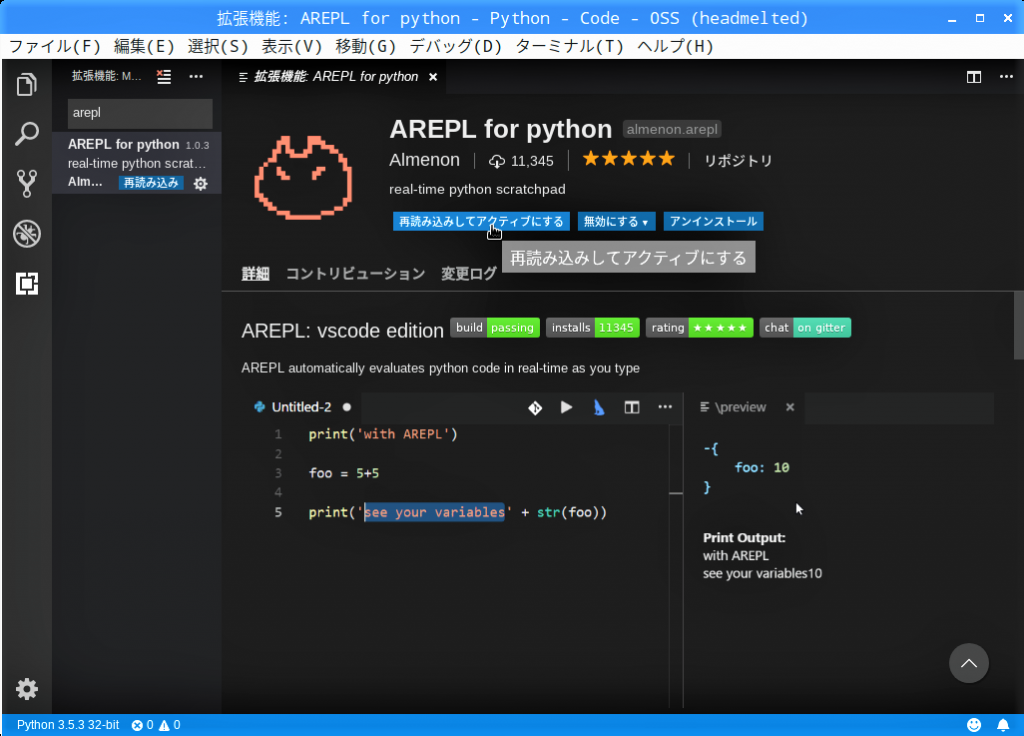The height and width of the screenshot is (736, 1024).
Task: Click the extensions search field containing arepl
Action: (140, 113)
